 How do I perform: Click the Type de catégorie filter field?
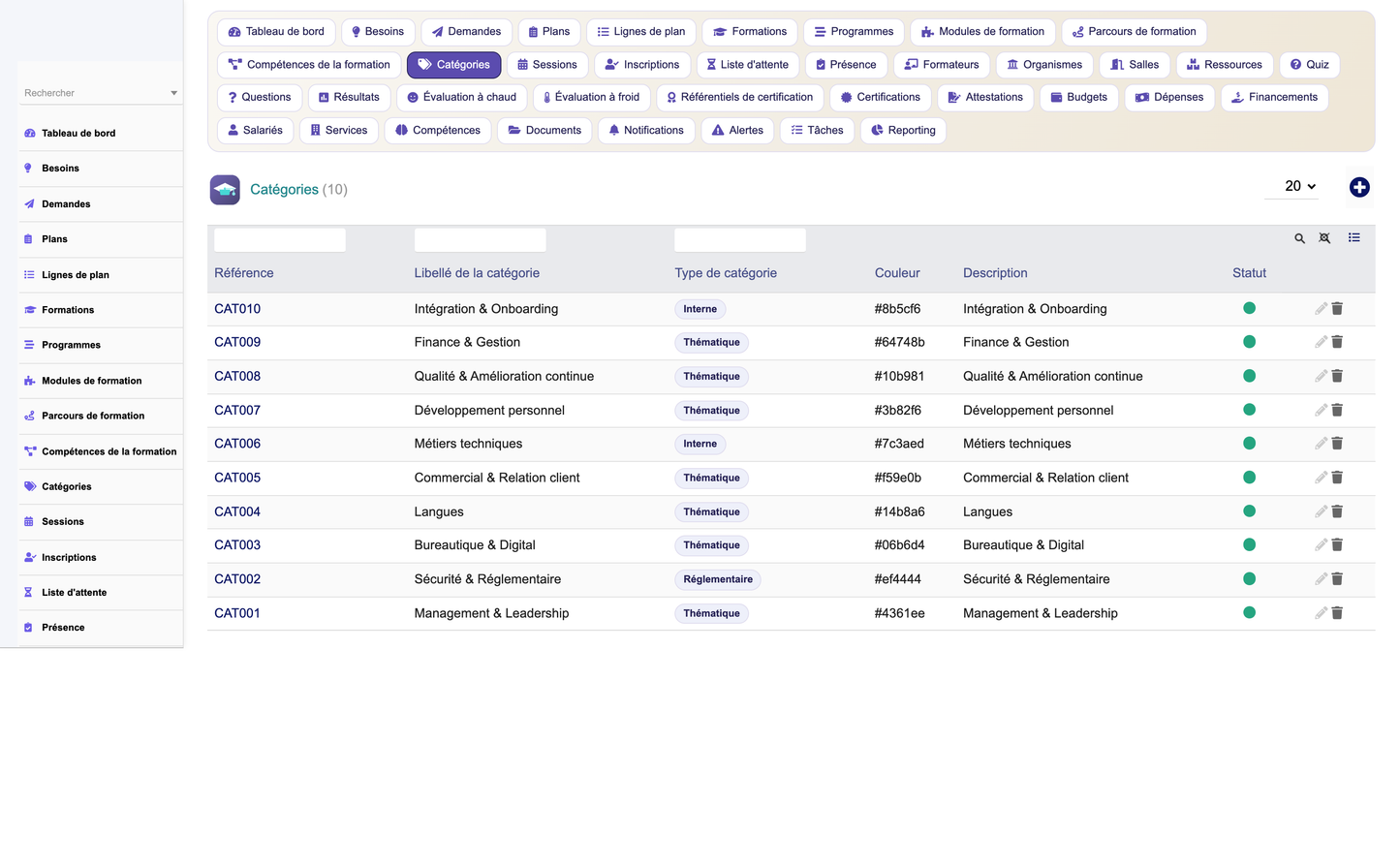pyautogui.click(x=740, y=240)
